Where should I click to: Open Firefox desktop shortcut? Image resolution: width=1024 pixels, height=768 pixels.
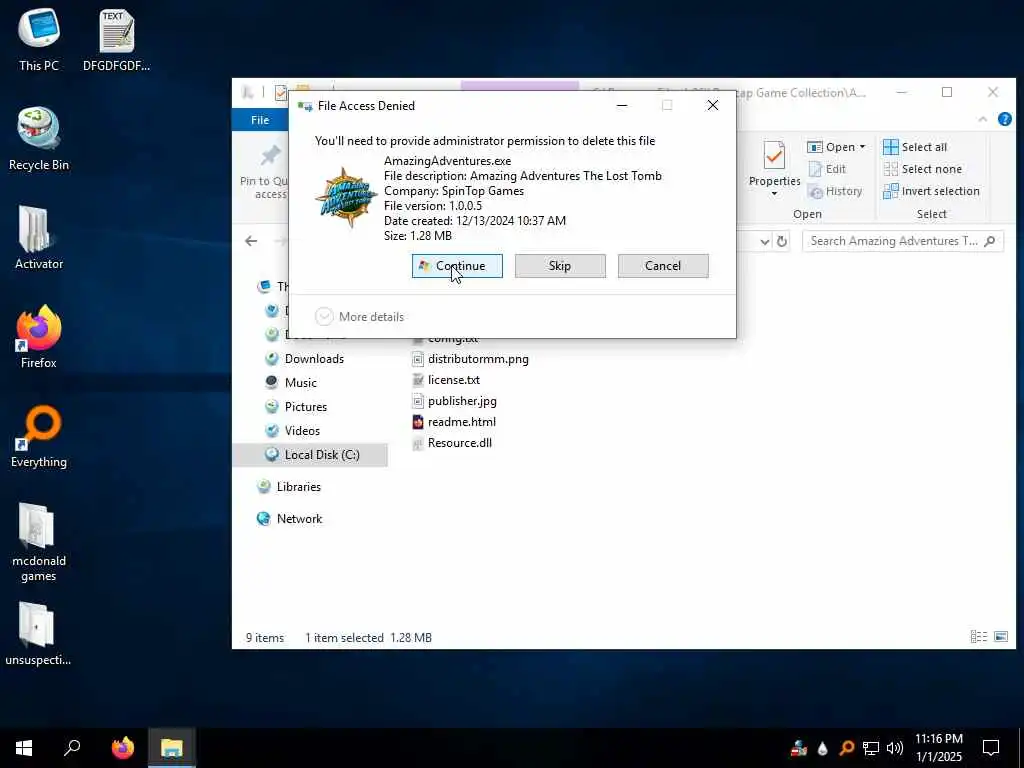pos(39,337)
